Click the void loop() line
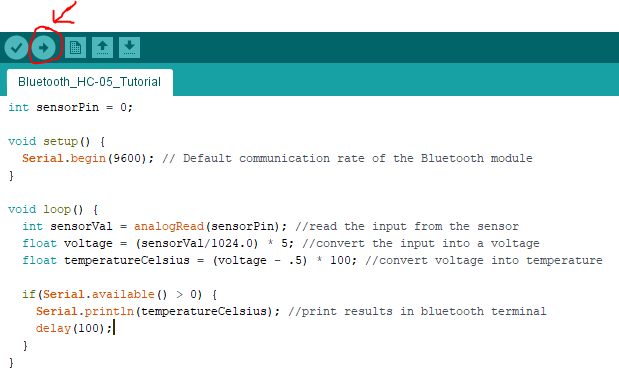Screen dimensions: 619x374 pos(53,209)
